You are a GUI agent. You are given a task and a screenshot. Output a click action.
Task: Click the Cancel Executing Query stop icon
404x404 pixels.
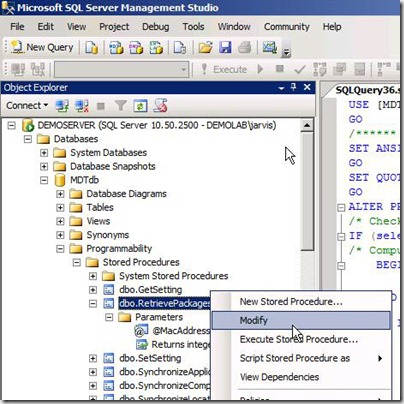(x=280, y=69)
